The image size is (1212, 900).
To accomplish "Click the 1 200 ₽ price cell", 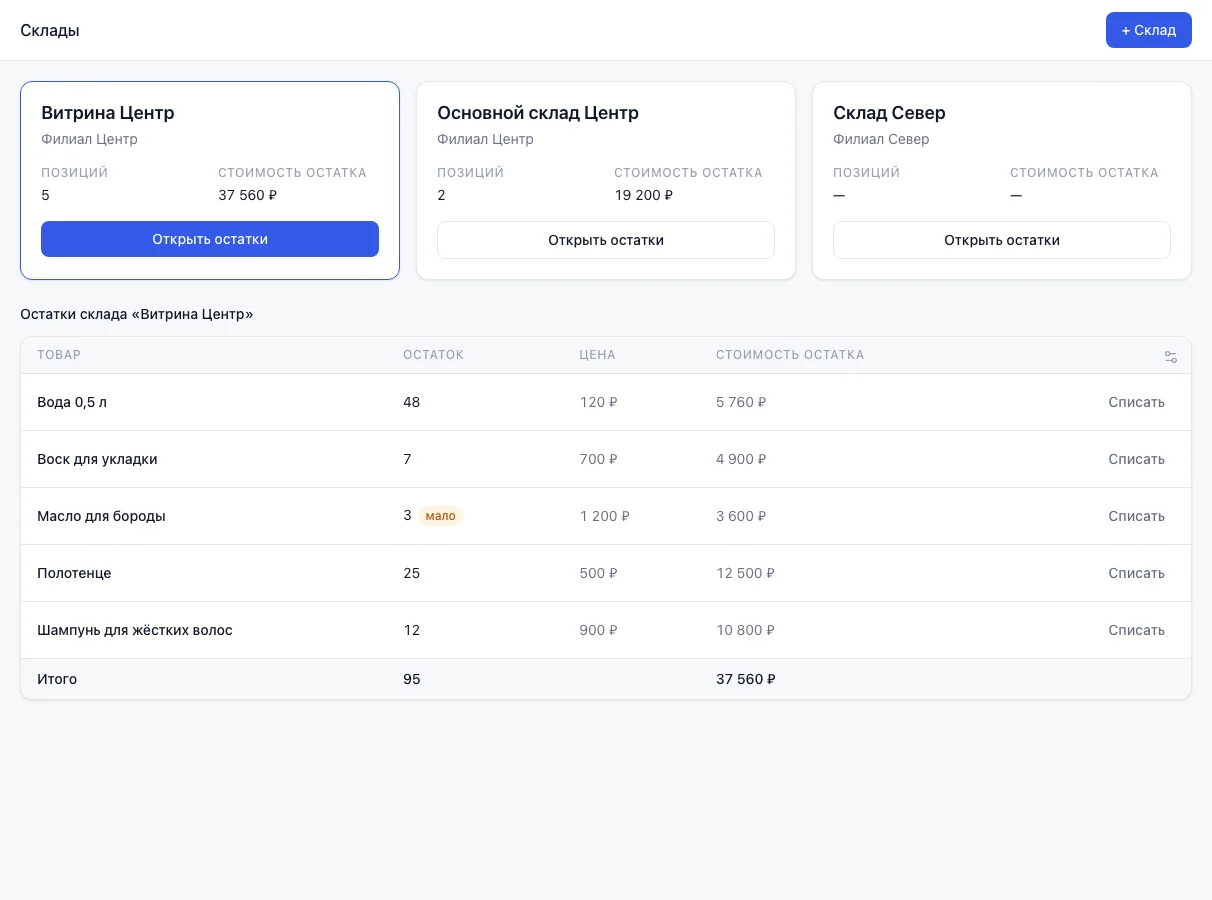I will pos(605,516).
